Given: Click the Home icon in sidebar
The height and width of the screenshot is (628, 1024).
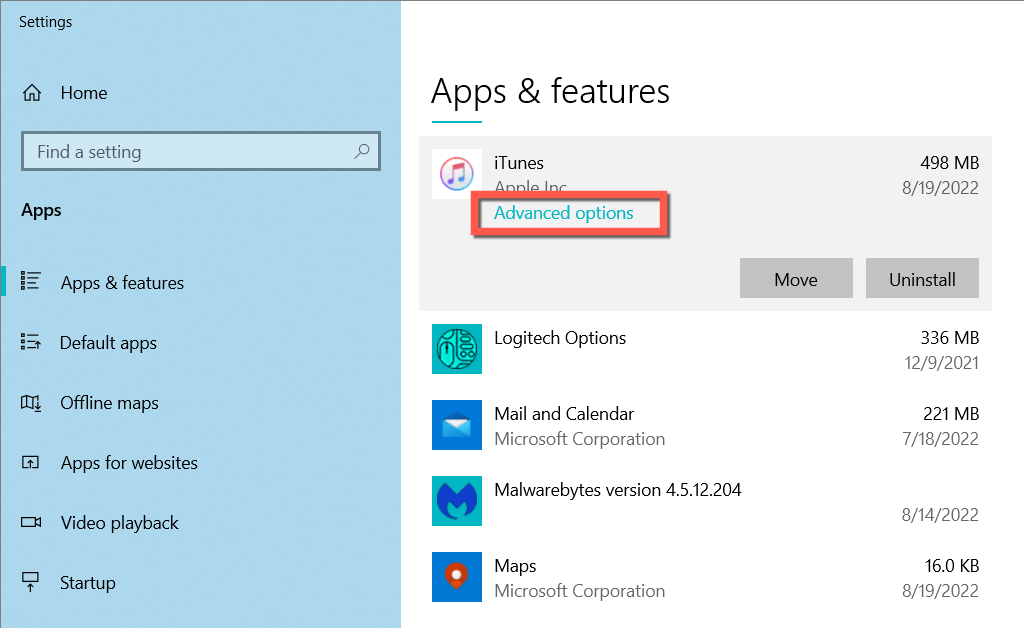Looking at the screenshot, I should pos(32,93).
